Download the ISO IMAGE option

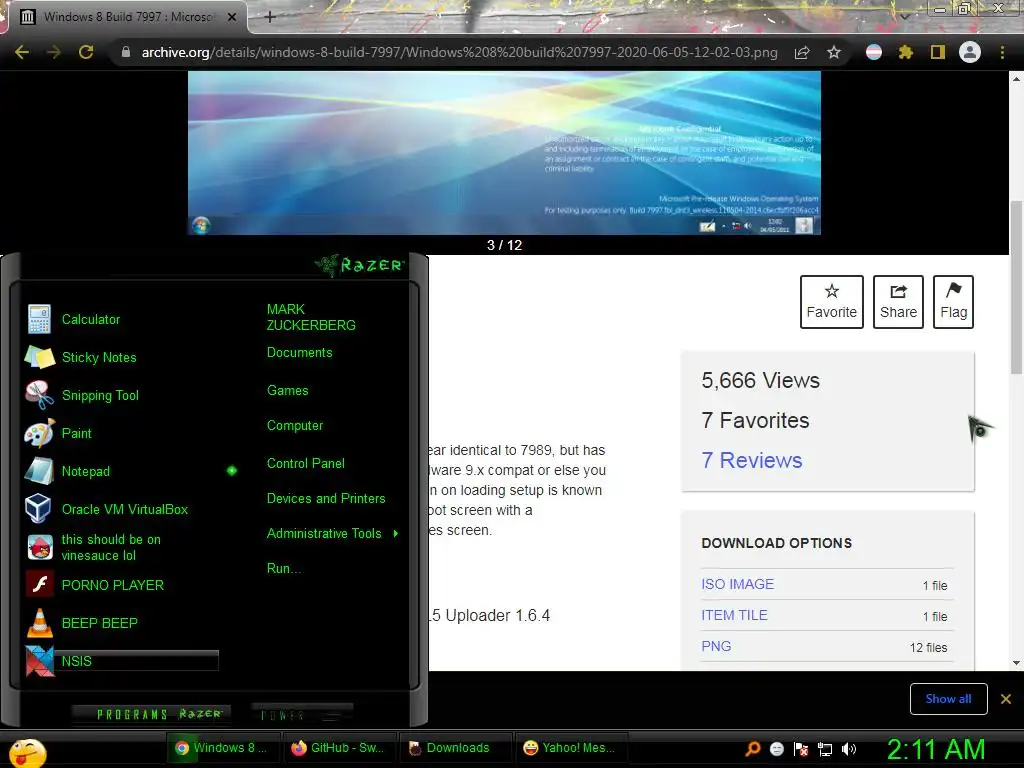(737, 584)
